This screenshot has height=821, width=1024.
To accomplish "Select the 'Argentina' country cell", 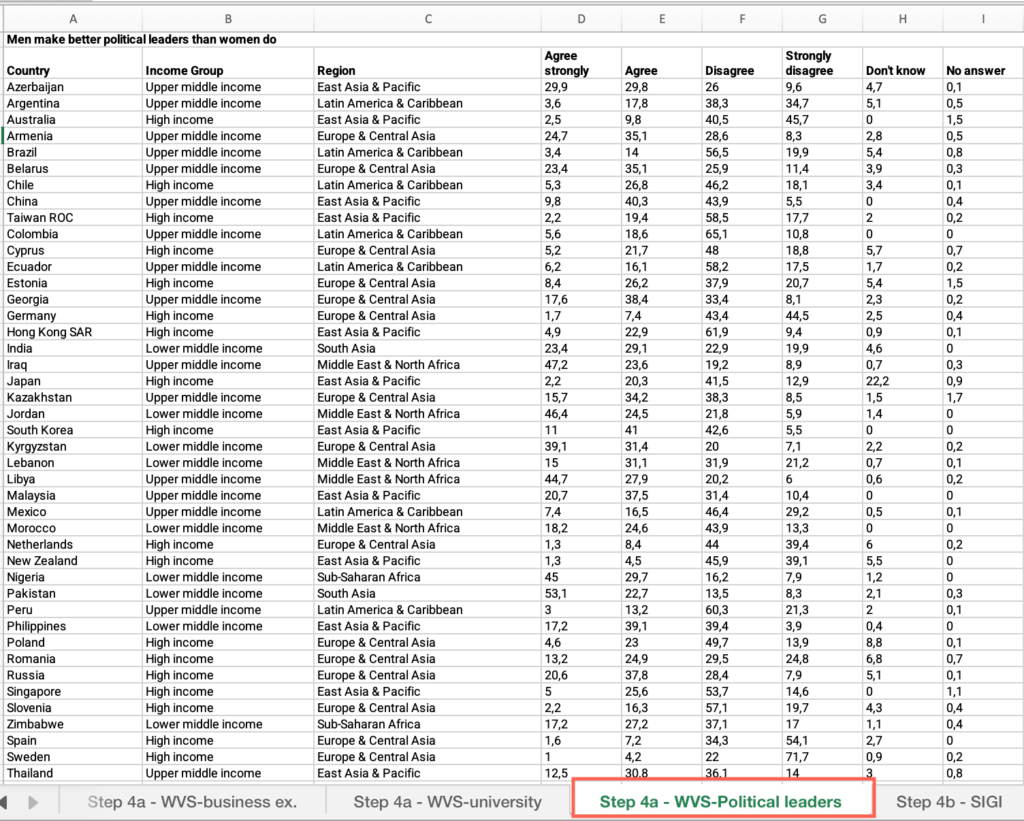I will point(73,103).
